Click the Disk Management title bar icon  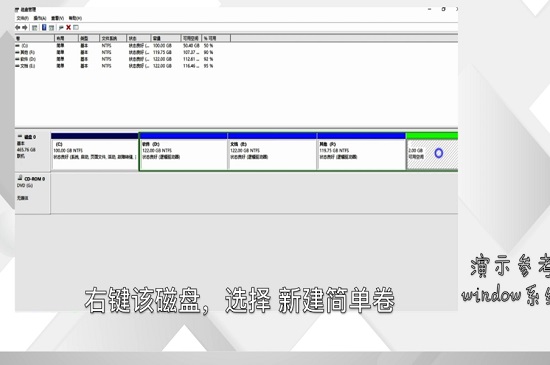coord(17,9)
